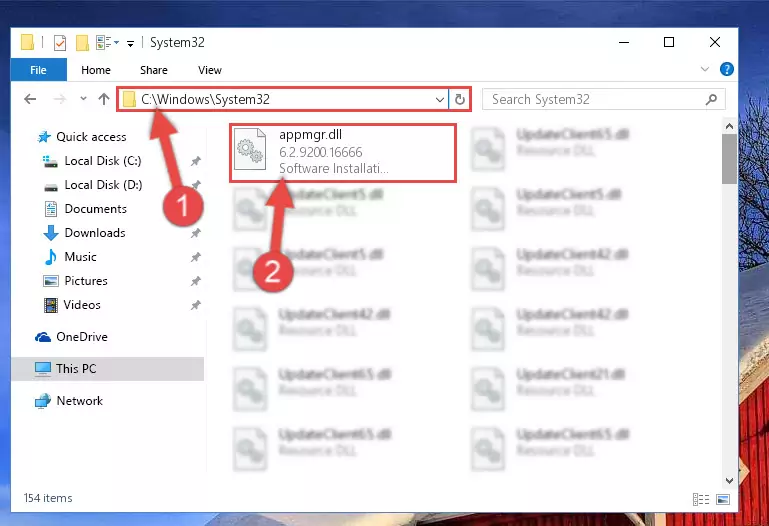Click the Search System32 box

(x=603, y=100)
